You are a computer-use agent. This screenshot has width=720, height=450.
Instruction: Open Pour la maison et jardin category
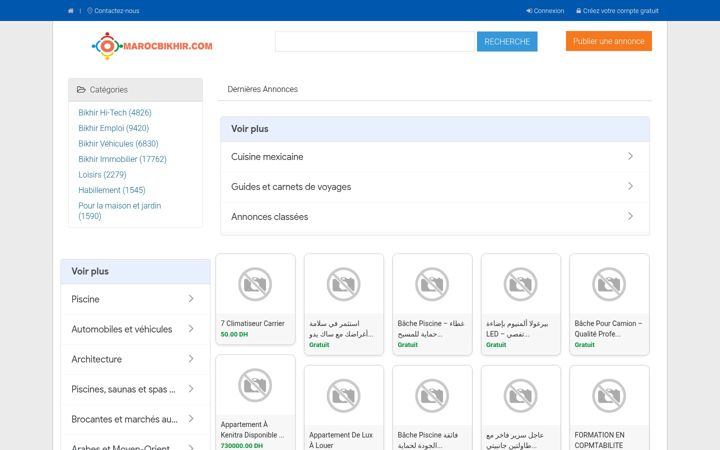click(x=119, y=211)
